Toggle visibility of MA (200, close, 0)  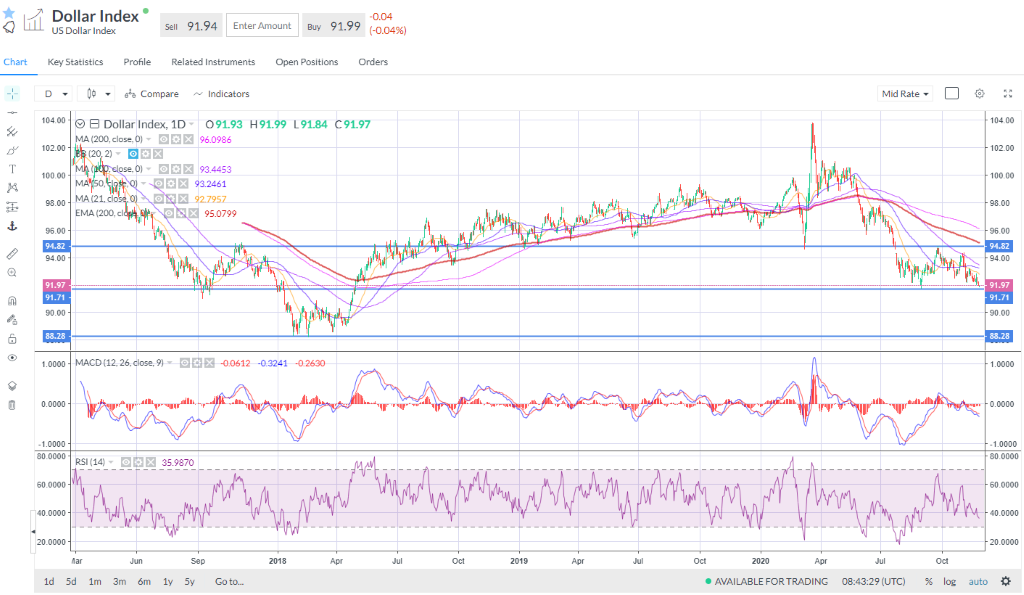coord(164,139)
